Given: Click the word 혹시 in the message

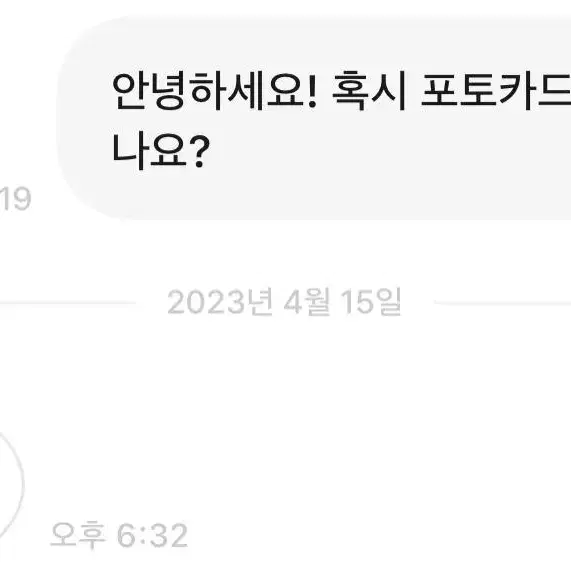Looking at the screenshot, I should [369, 91].
